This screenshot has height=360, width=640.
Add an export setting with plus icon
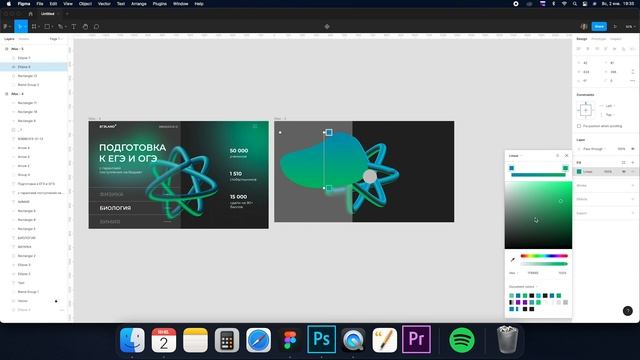coord(633,213)
